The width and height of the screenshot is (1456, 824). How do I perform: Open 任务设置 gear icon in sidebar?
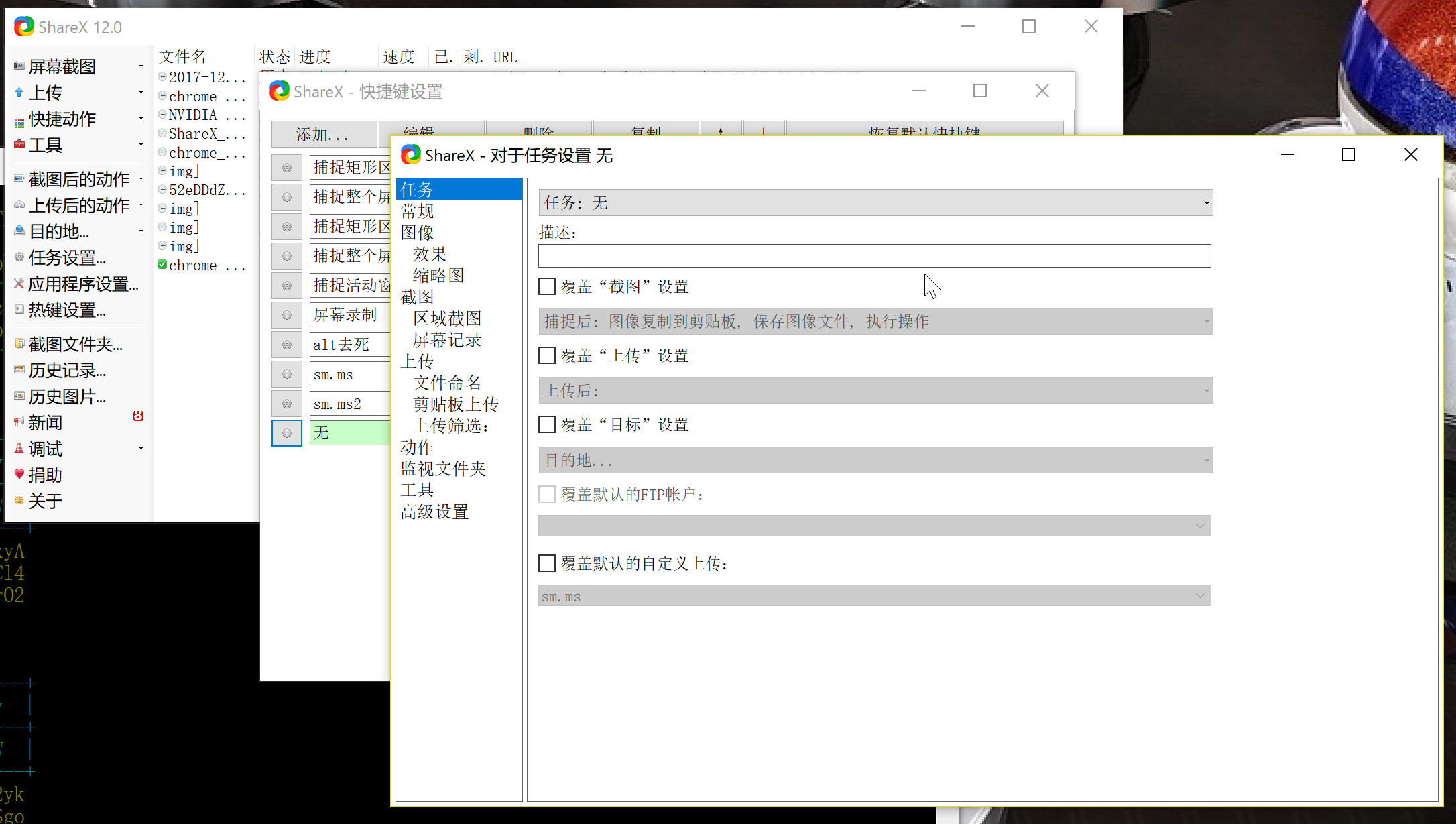click(x=19, y=257)
